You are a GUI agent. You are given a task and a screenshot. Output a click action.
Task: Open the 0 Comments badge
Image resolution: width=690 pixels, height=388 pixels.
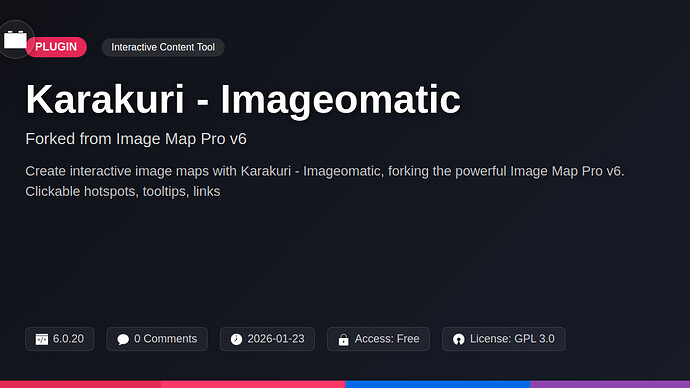click(157, 339)
